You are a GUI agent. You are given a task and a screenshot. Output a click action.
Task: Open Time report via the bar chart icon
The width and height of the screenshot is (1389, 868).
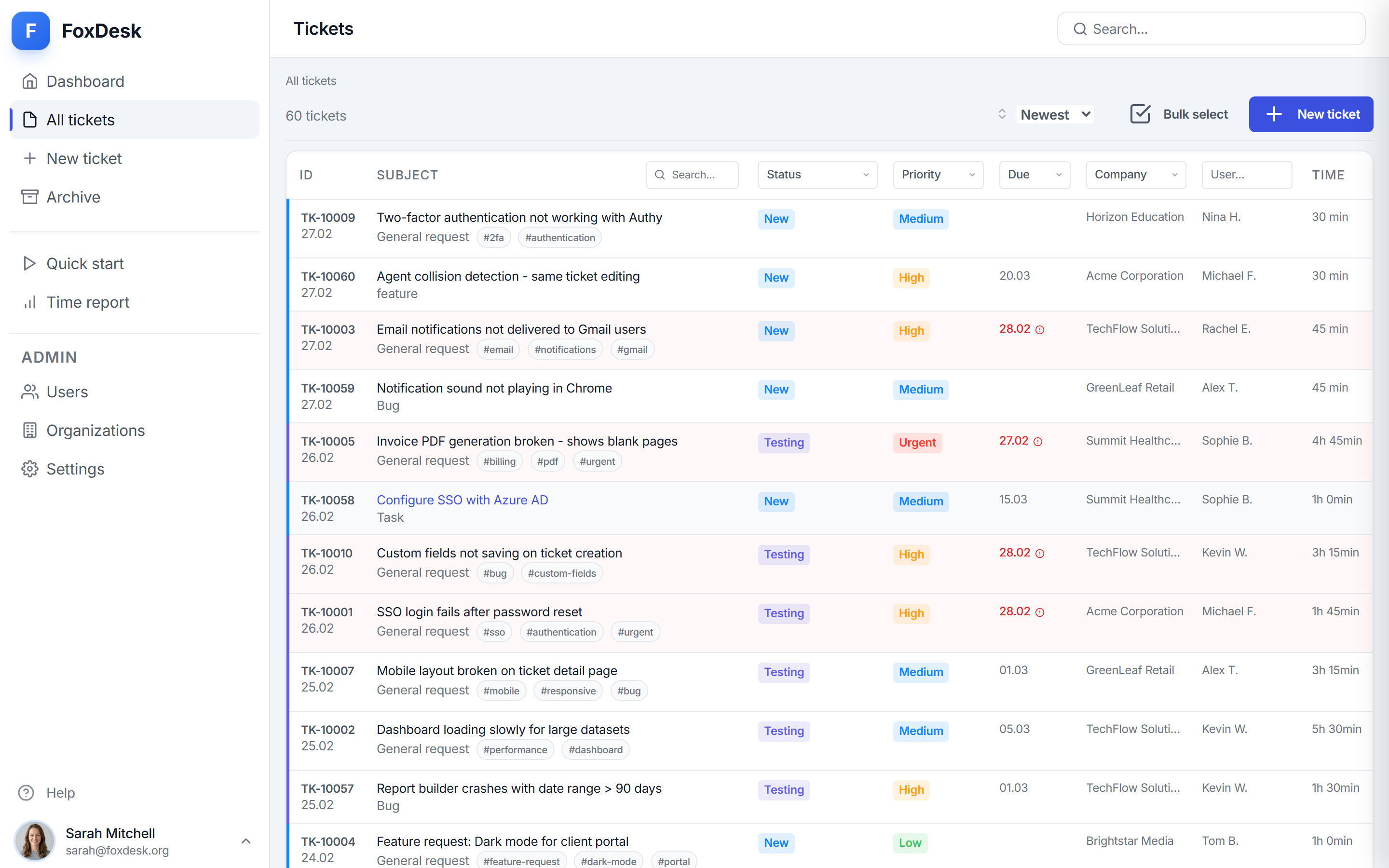click(30, 302)
